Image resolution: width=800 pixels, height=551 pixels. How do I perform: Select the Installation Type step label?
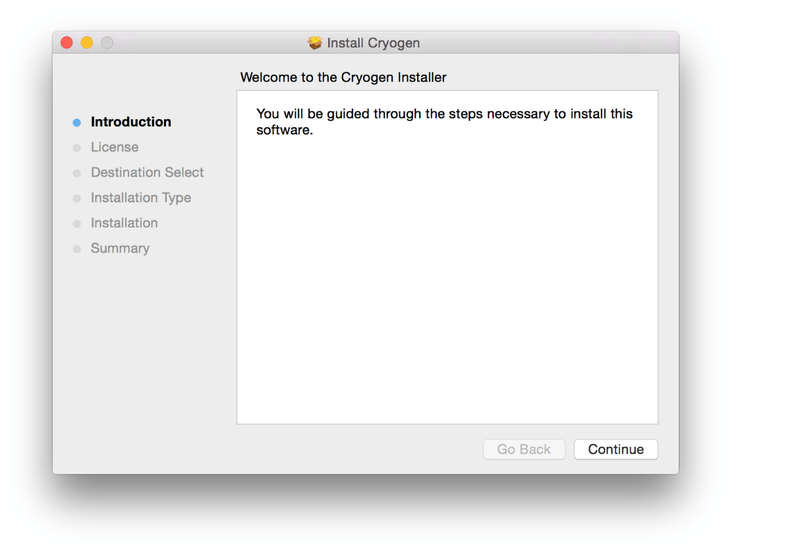pyautogui.click(x=141, y=197)
